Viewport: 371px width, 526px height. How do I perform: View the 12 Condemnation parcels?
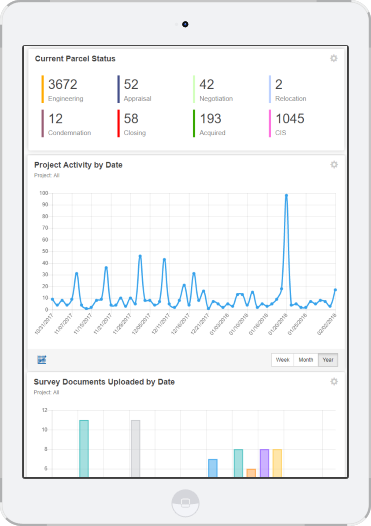[x=66, y=123]
